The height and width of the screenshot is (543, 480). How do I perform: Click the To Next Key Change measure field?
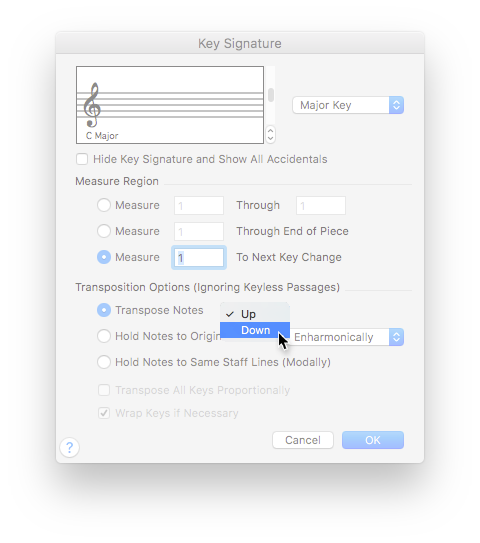tap(199, 257)
